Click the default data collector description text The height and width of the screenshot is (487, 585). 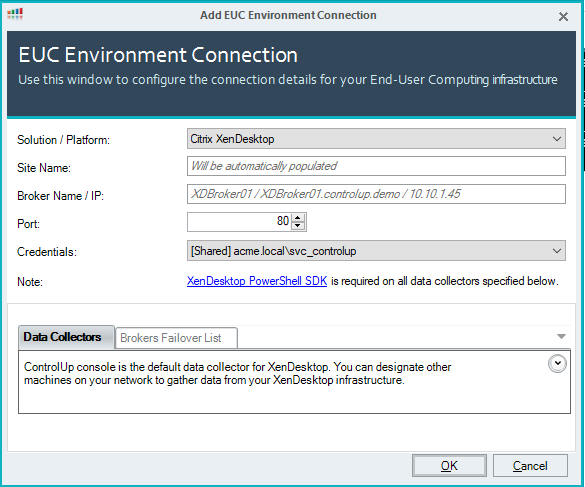pyautogui.click(x=237, y=374)
